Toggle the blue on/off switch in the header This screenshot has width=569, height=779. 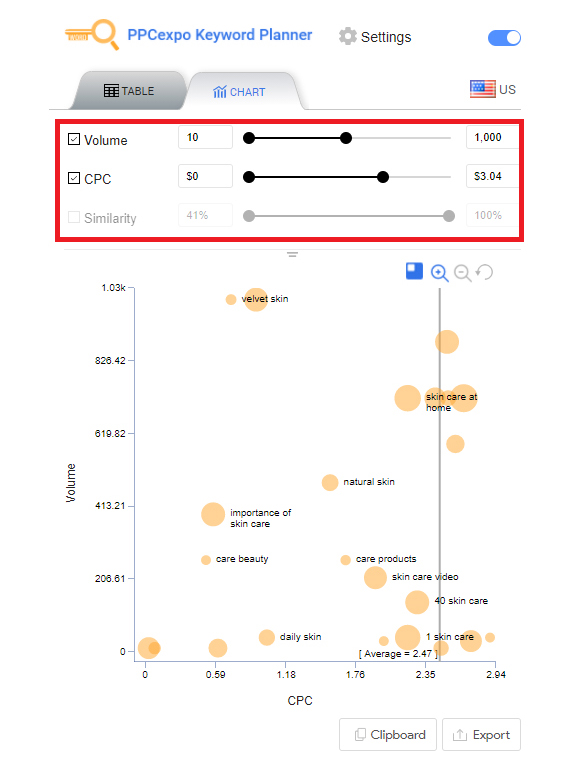pyautogui.click(x=504, y=38)
